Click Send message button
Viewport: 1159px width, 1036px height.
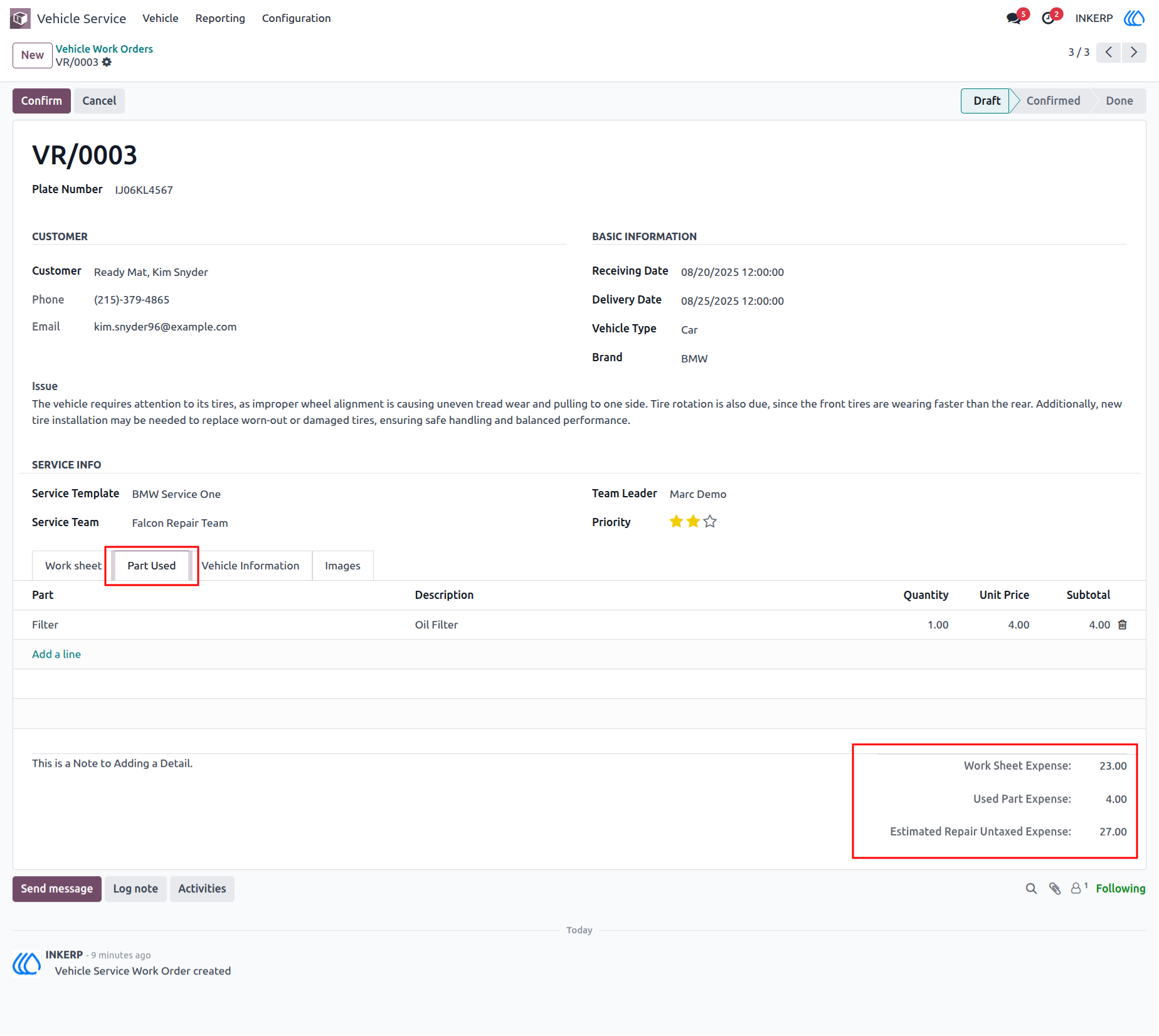(57, 889)
